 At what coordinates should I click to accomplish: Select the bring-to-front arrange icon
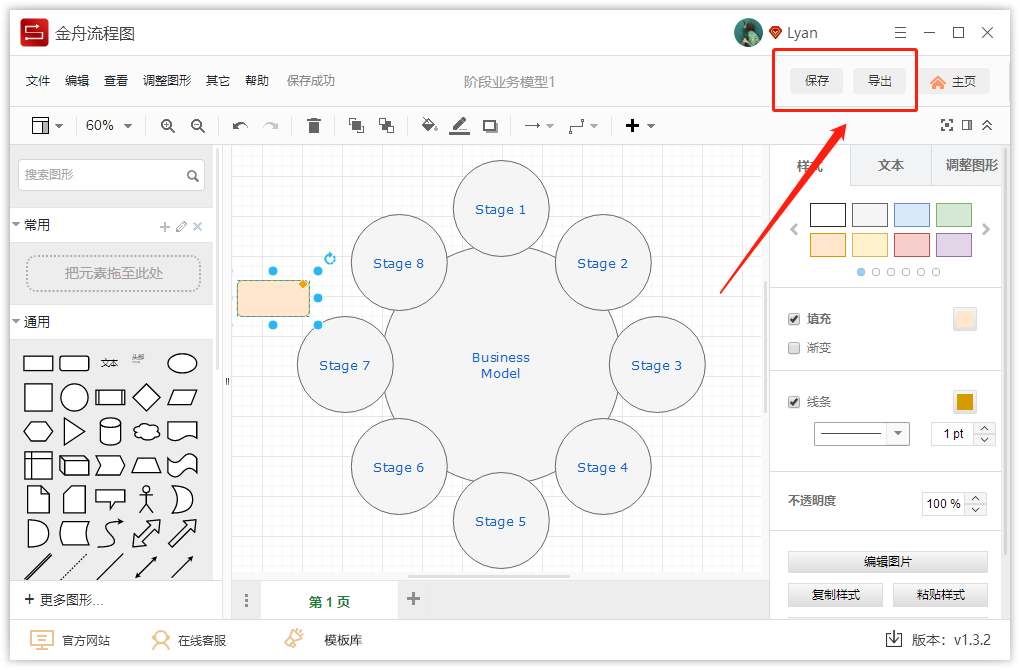coord(355,125)
